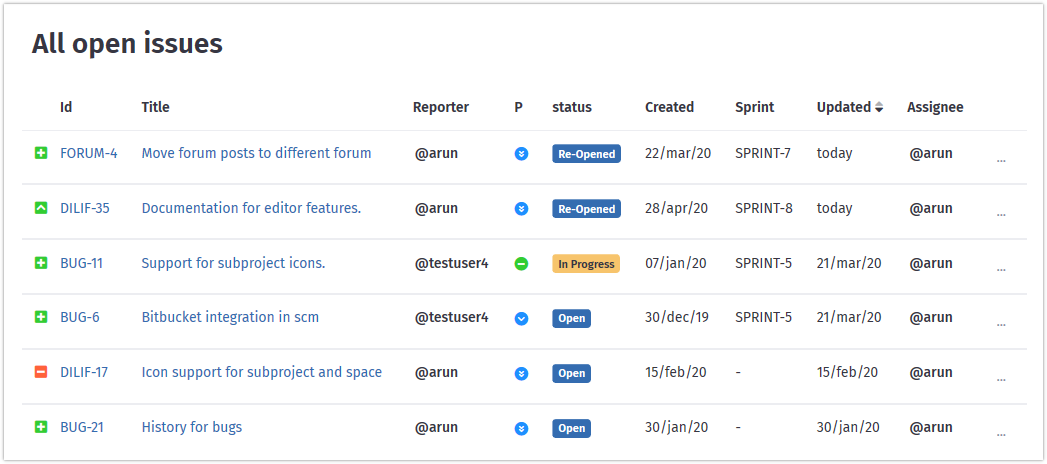Click reporter @testuser4 in the BUG-11 row
The width and height of the screenshot is (1047, 464).
[451, 263]
